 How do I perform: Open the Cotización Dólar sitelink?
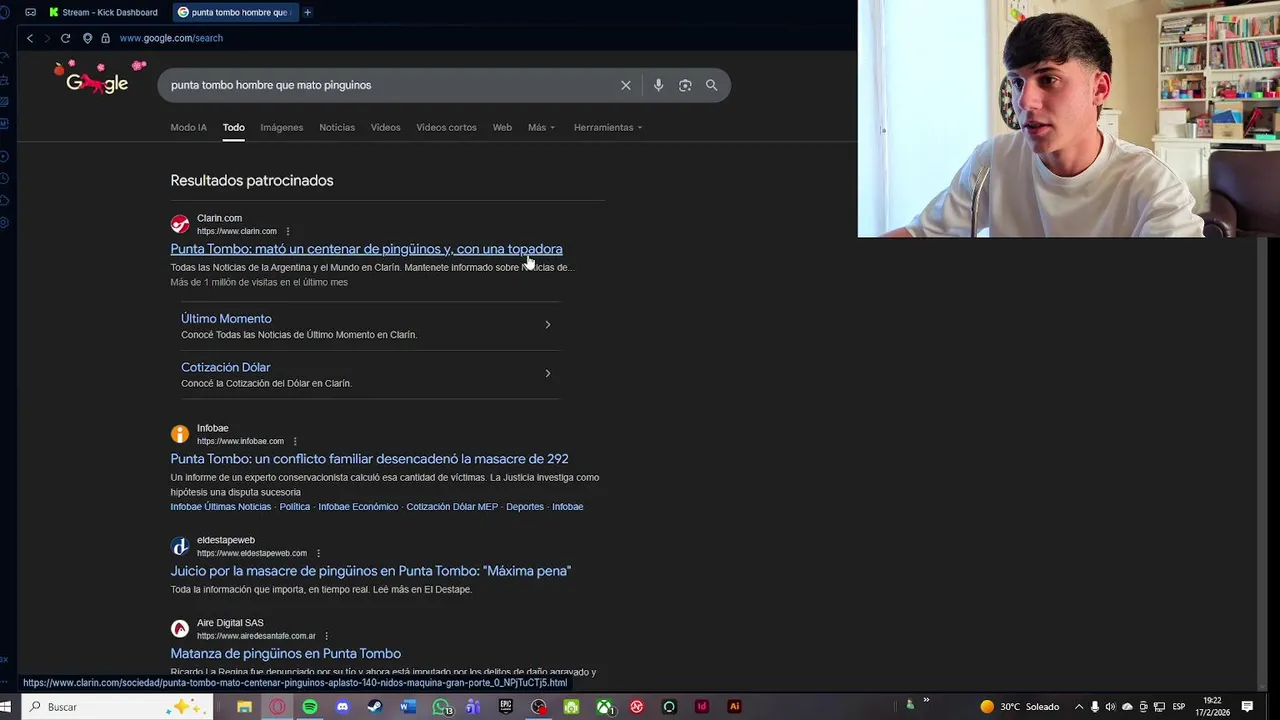[x=225, y=367]
